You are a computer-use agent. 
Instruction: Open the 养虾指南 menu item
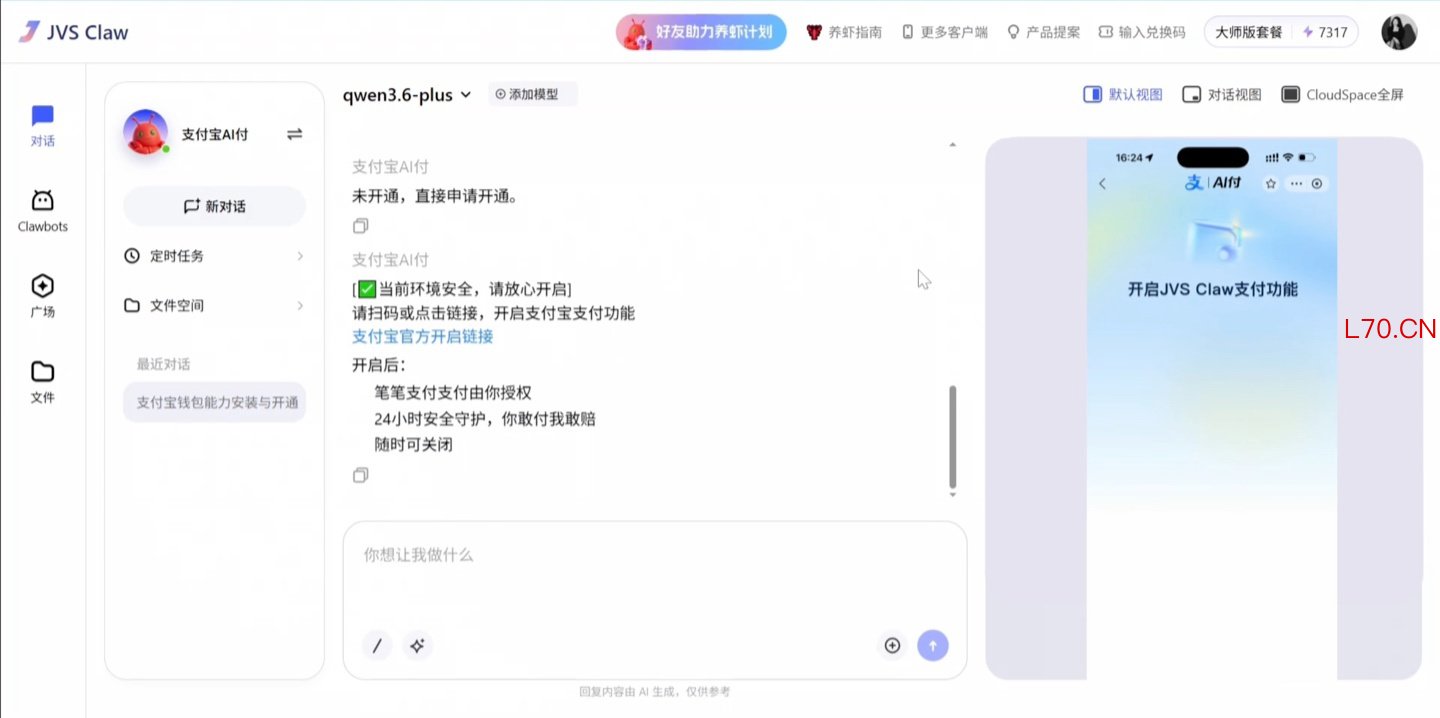pos(844,32)
